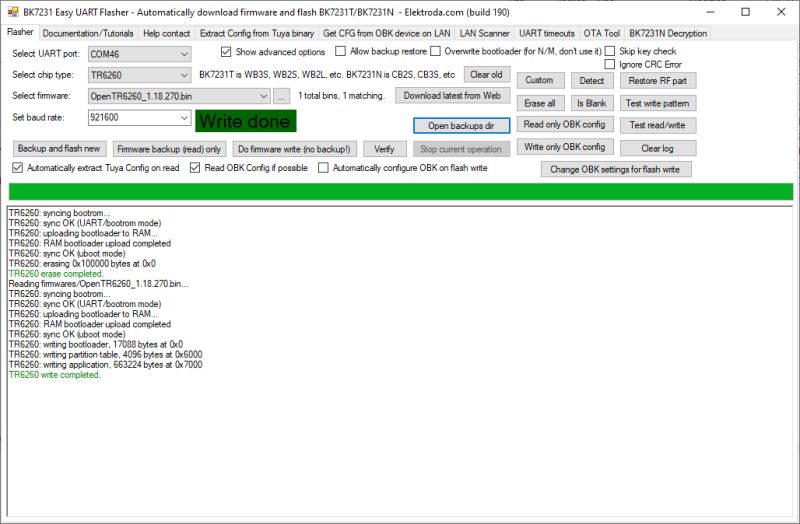This screenshot has width=800, height=524.
Task: Click Read only OBK config
Action: point(564,124)
